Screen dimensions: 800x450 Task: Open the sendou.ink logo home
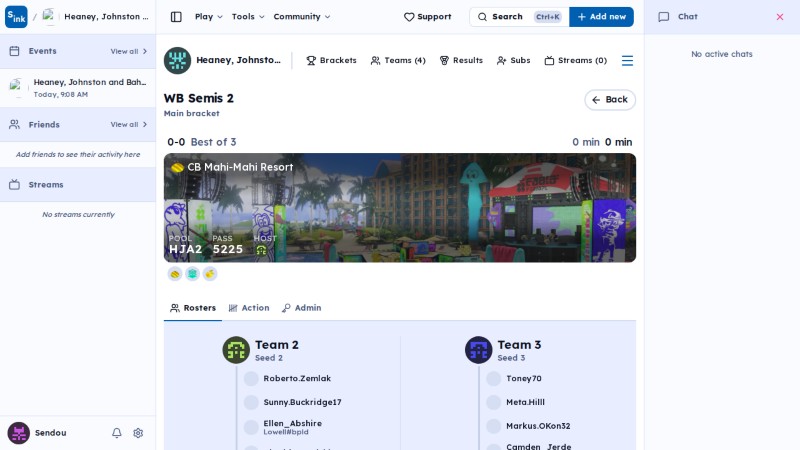pyautogui.click(x=16, y=17)
